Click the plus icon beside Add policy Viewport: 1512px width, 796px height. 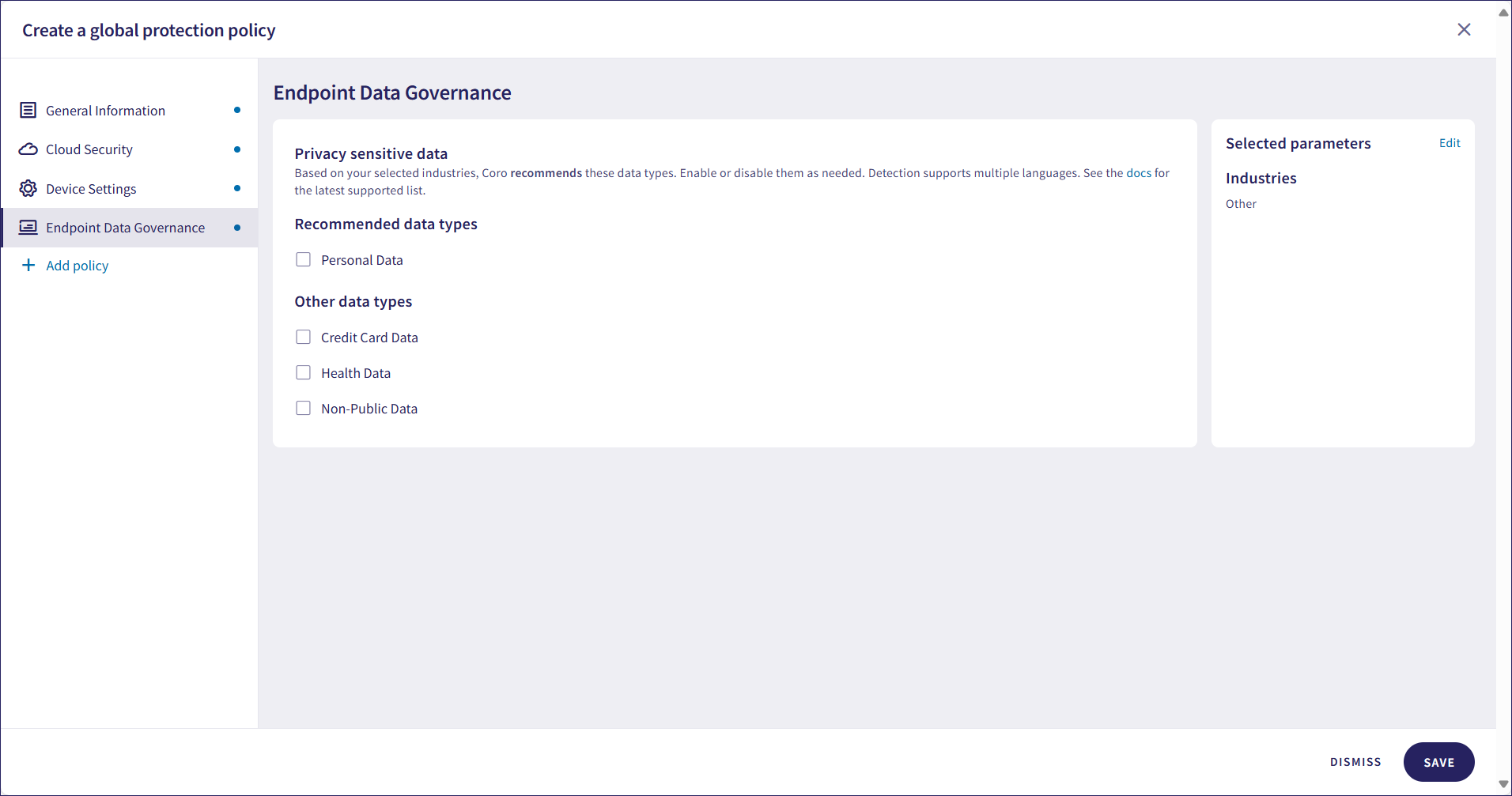pos(28,266)
